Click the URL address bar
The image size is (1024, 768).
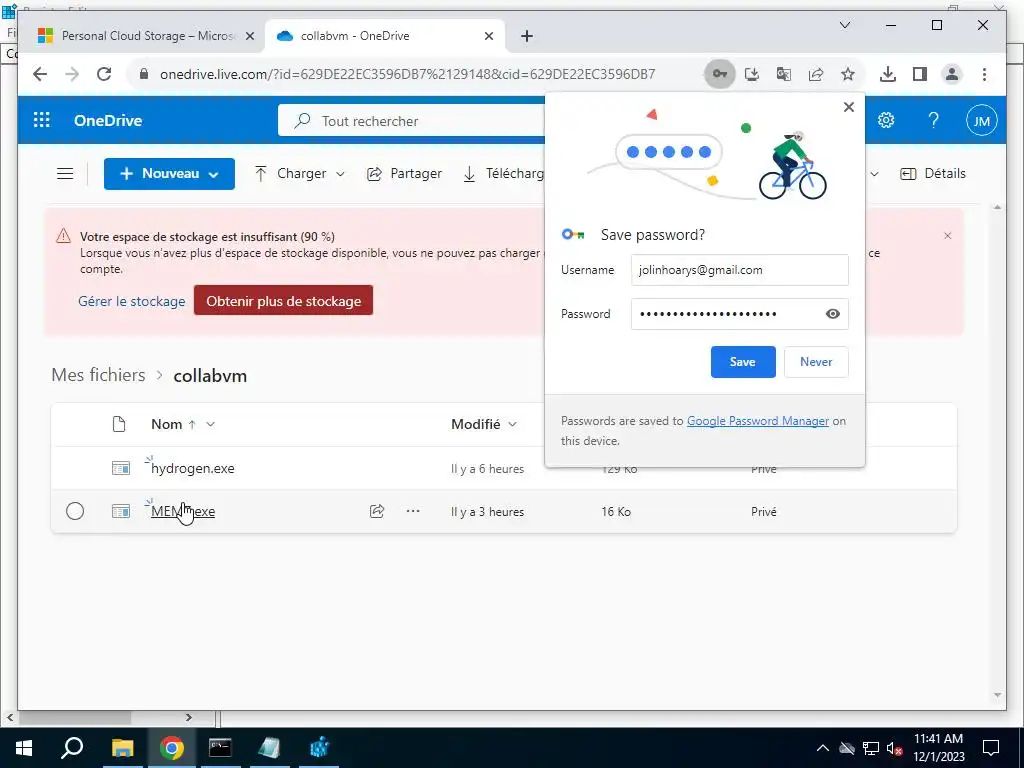coord(408,74)
